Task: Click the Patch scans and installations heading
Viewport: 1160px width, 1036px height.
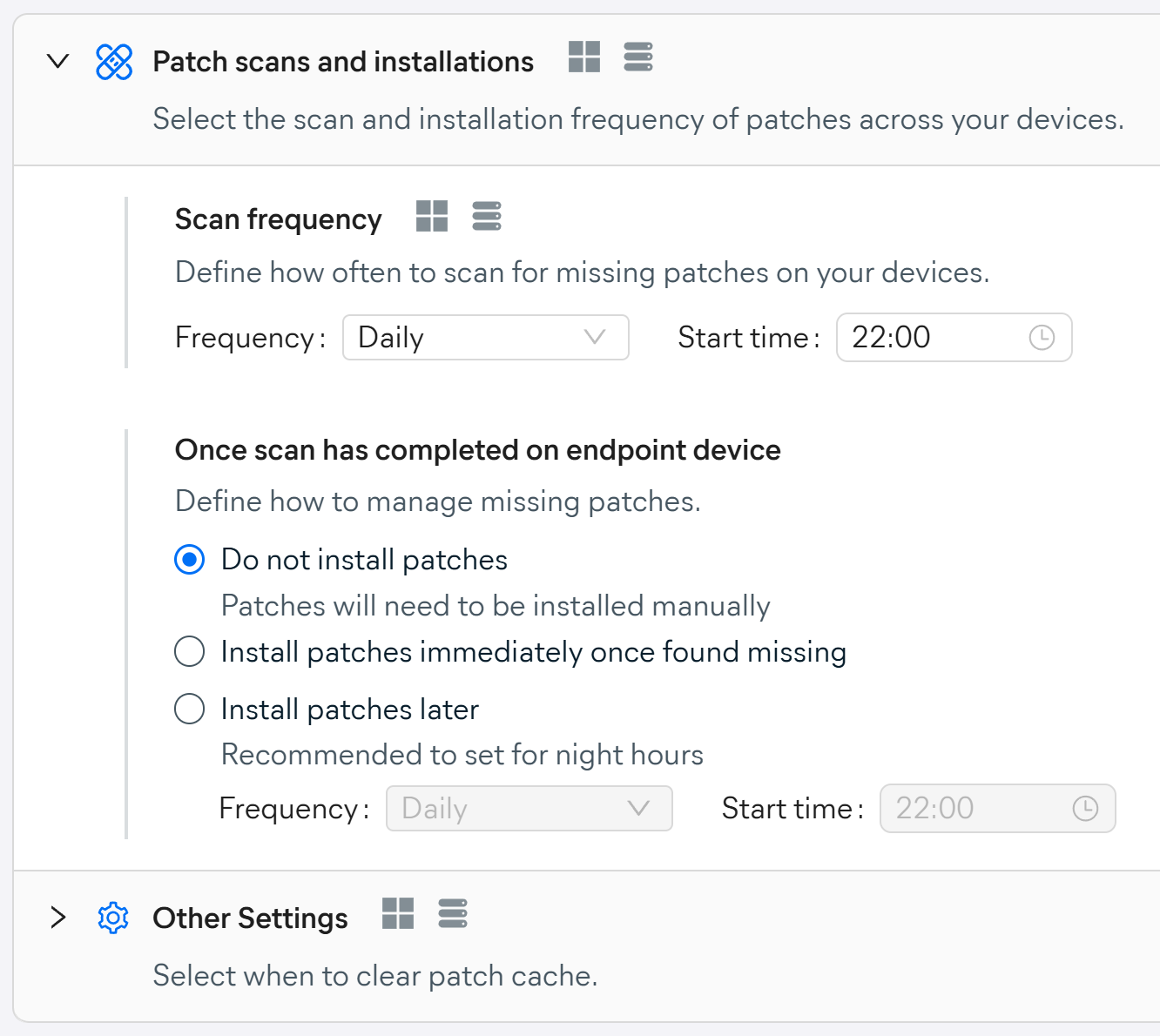Action: pos(343,62)
